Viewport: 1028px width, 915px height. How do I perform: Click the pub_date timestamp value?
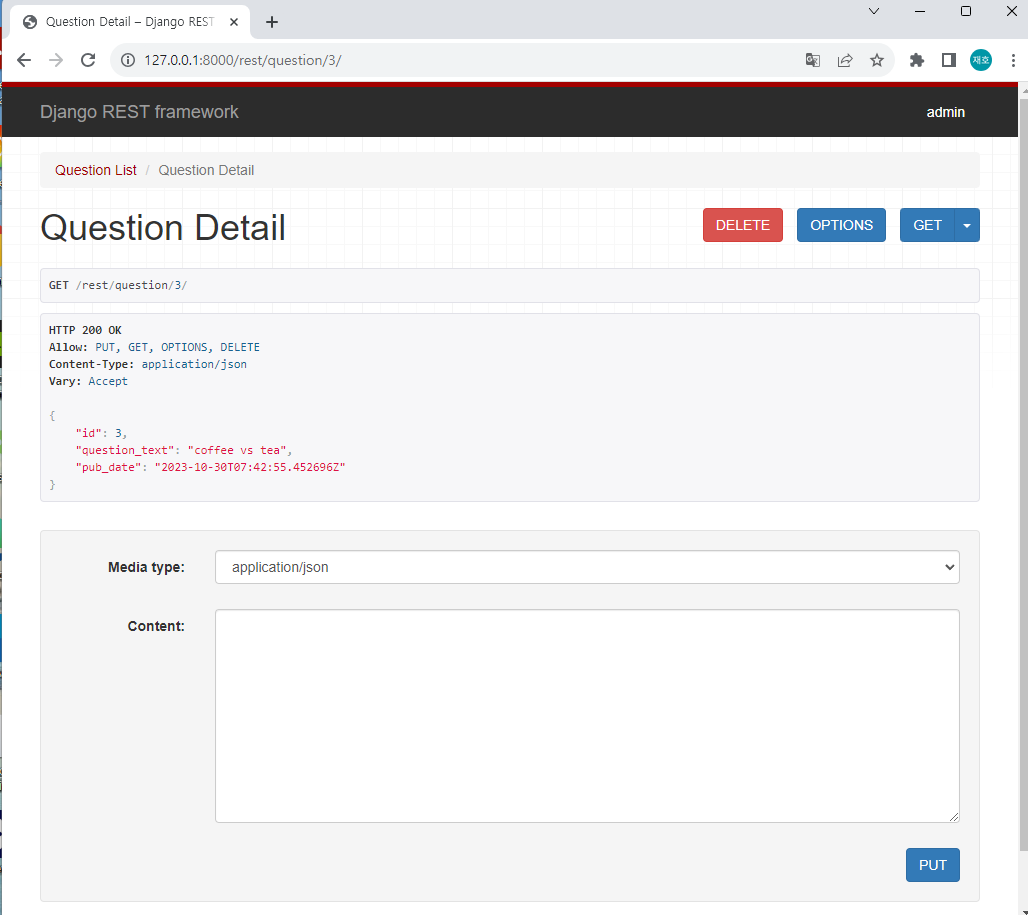click(x=250, y=467)
